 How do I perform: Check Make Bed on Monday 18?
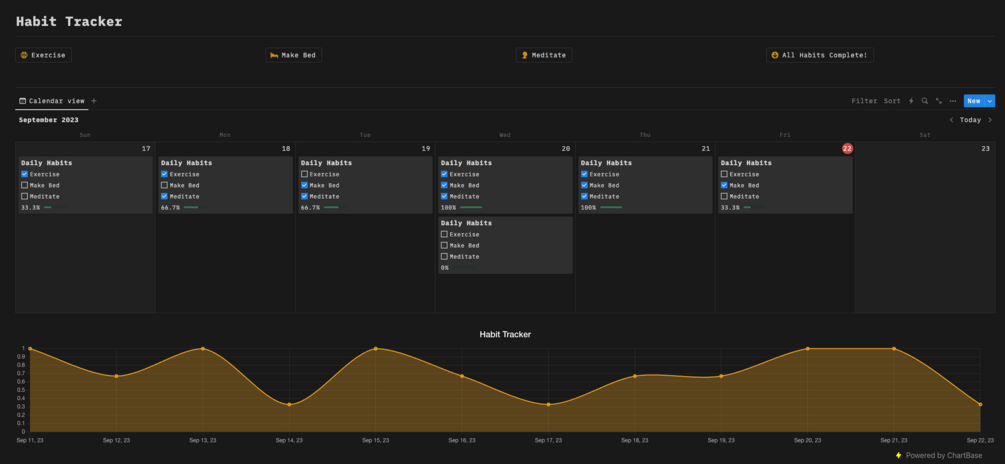tap(164, 185)
